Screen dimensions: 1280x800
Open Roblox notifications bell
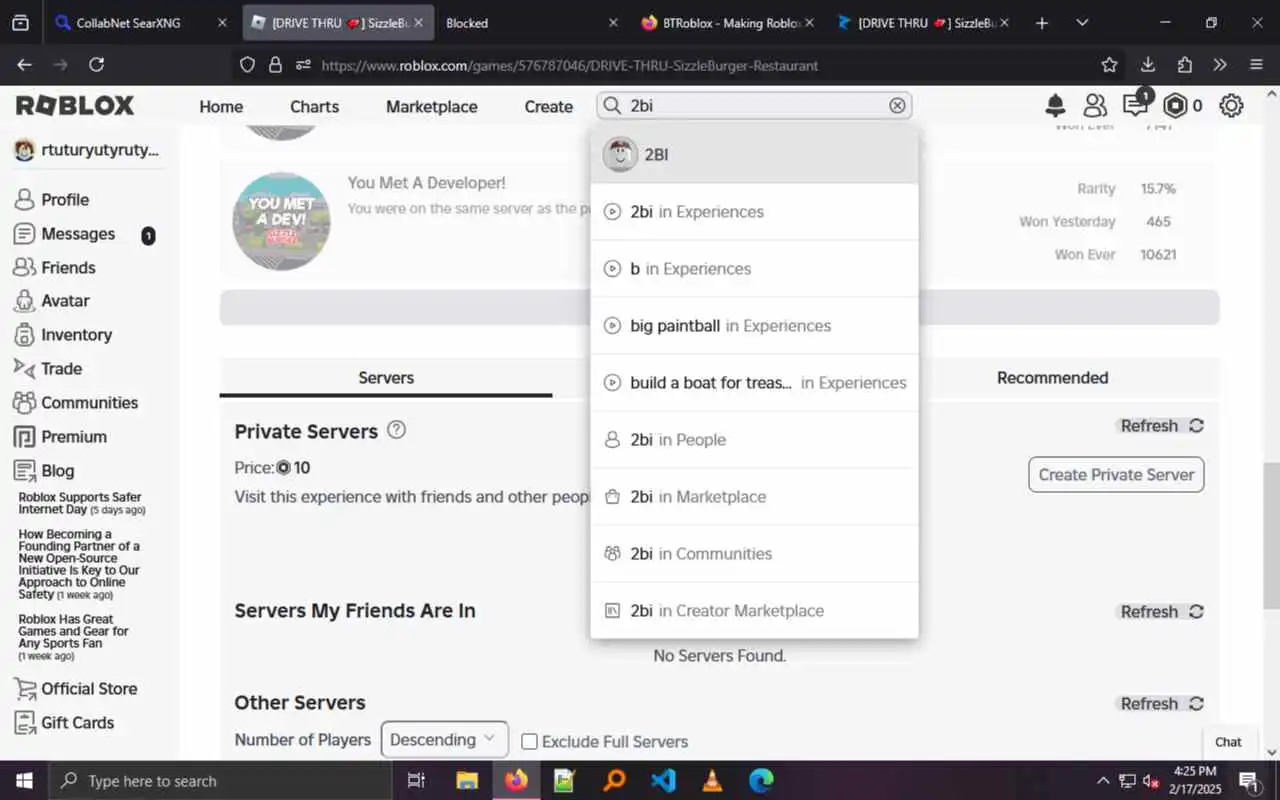1055,105
